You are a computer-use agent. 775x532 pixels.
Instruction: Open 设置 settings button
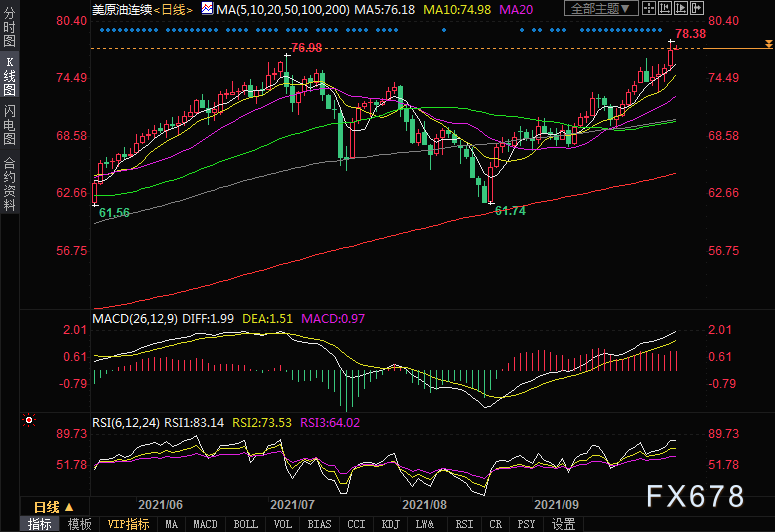tap(563, 524)
